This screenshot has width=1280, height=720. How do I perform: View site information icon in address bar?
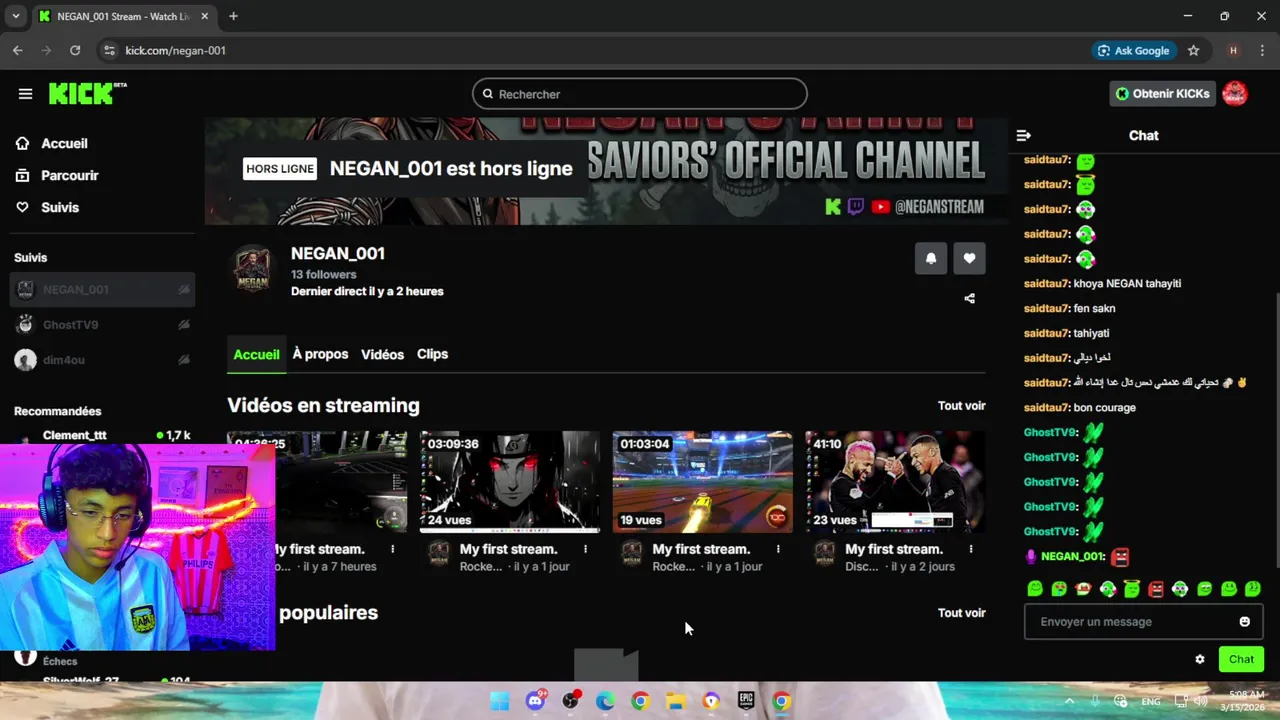pos(109,50)
